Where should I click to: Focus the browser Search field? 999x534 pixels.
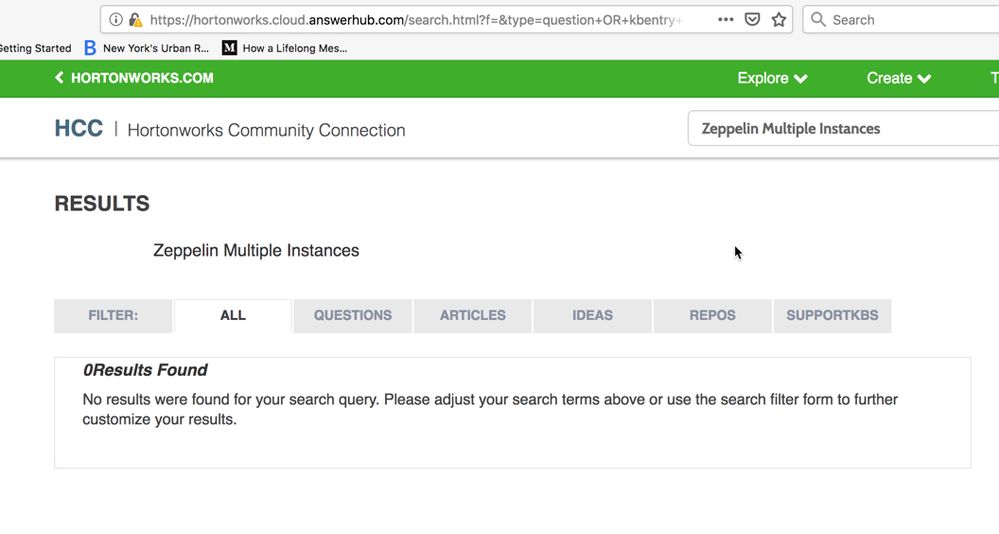pos(900,20)
